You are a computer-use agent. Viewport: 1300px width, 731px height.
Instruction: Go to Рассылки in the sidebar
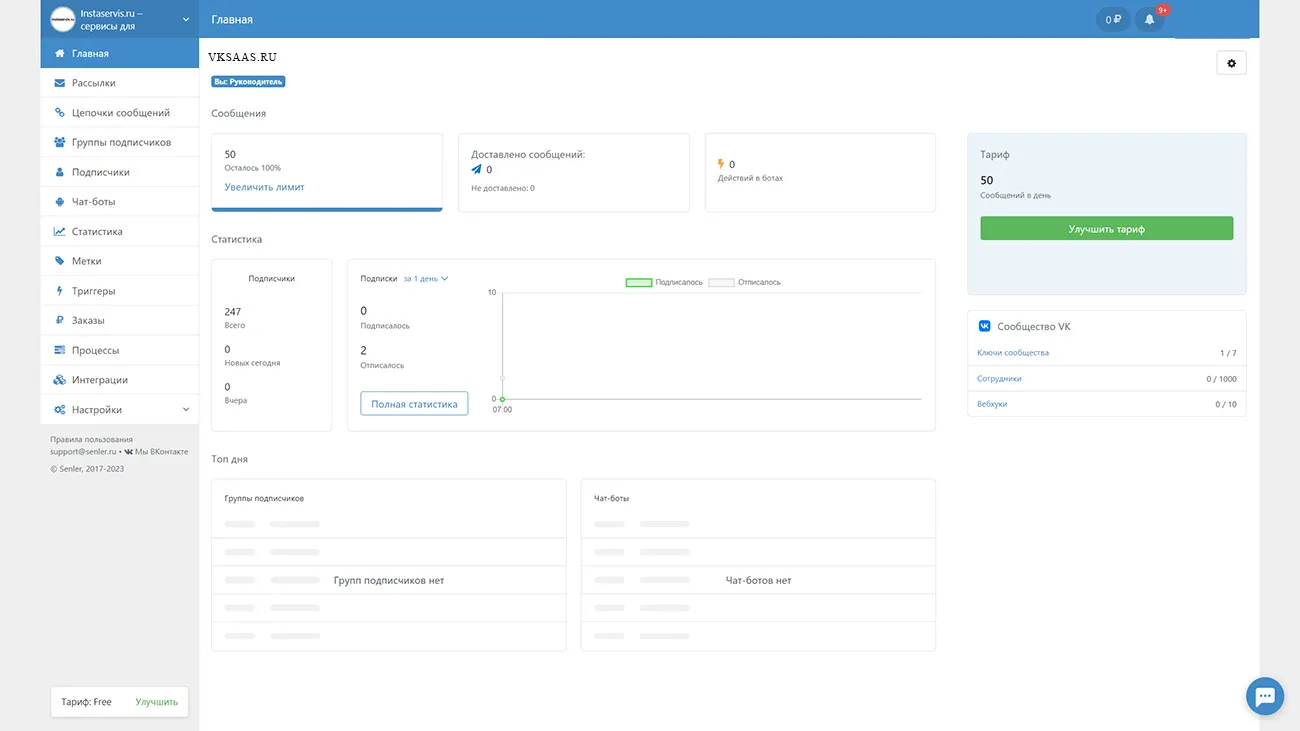[93, 83]
